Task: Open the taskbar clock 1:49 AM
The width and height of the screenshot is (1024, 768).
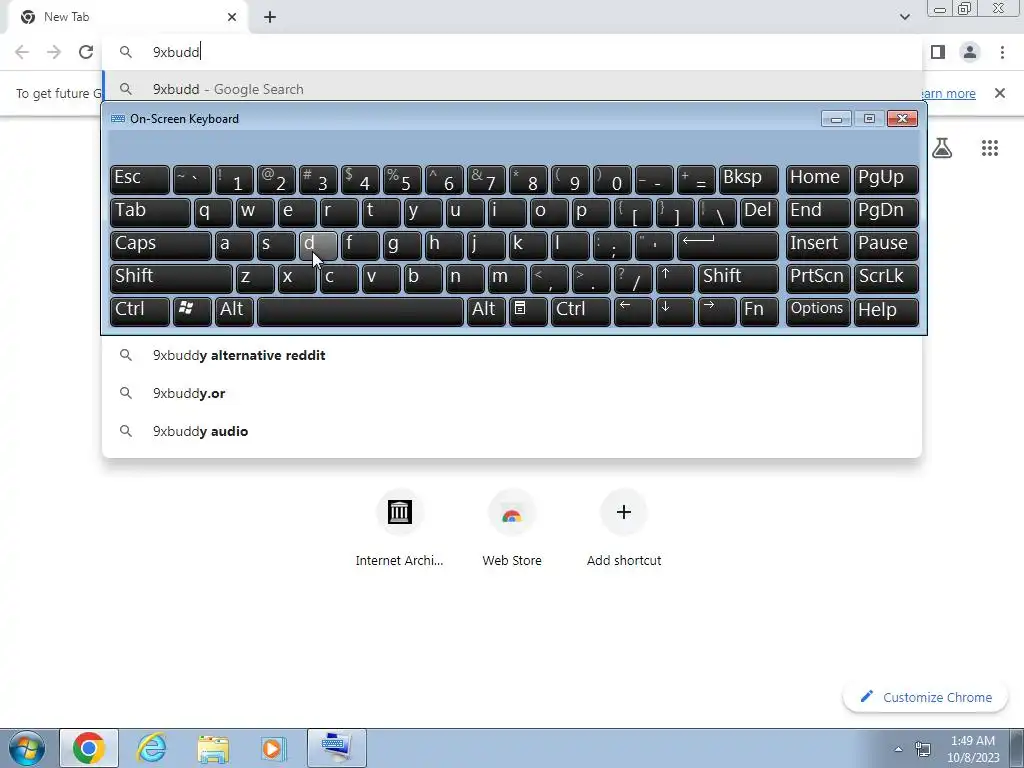Action: tap(972, 749)
